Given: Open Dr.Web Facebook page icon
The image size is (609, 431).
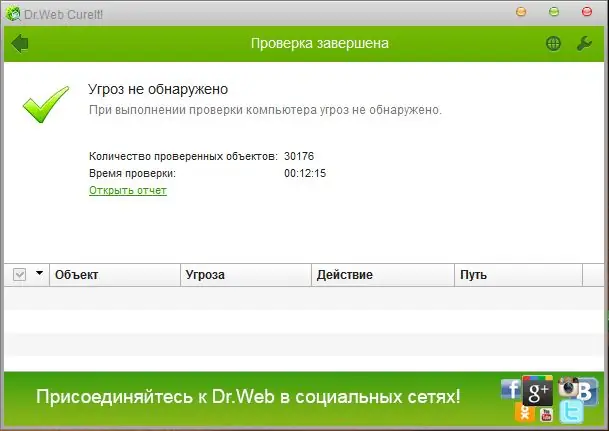Looking at the screenshot, I should (511, 389).
